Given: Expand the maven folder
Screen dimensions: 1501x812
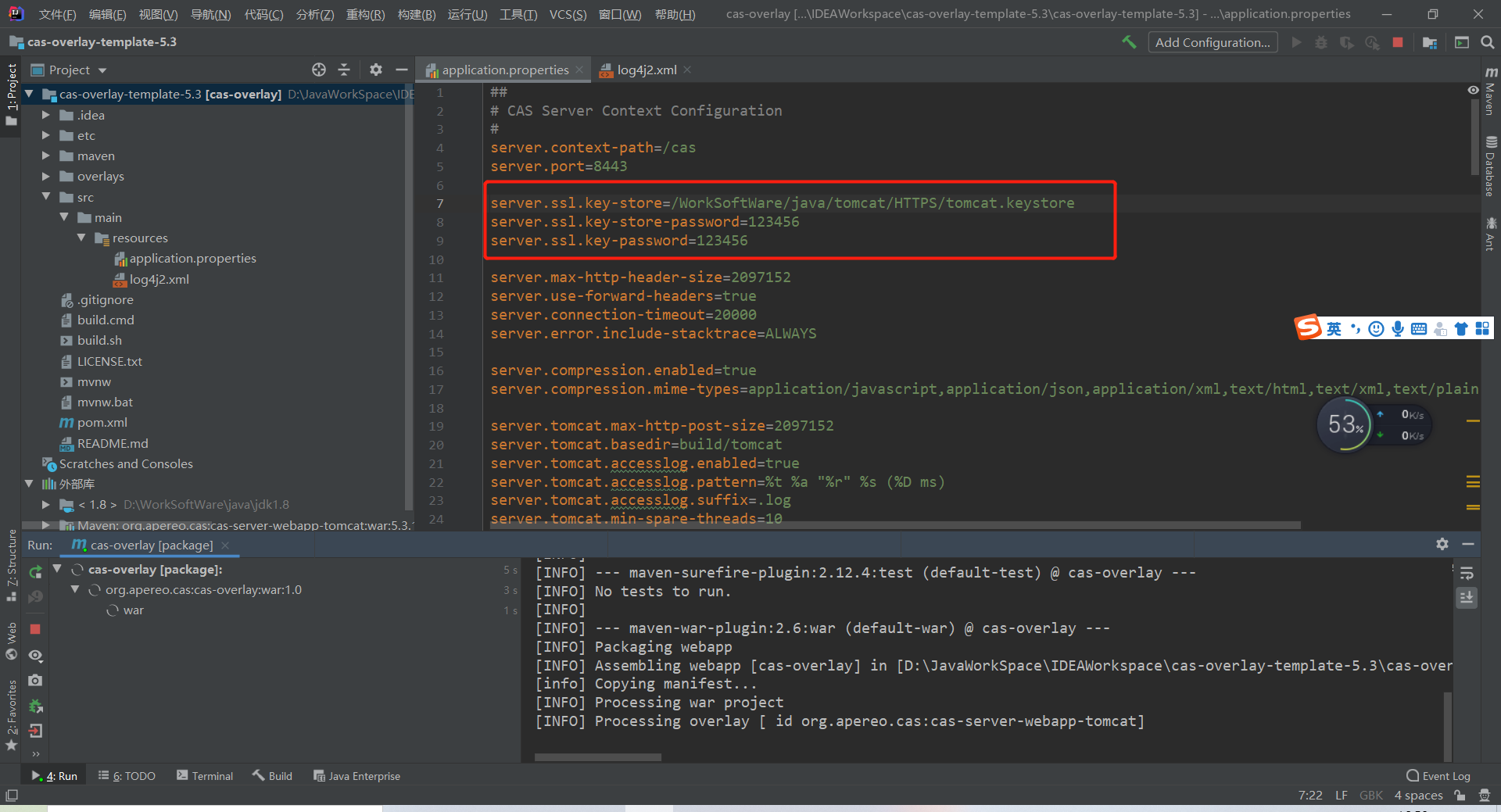Looking at the screenshot, I should tap(46, 156).
